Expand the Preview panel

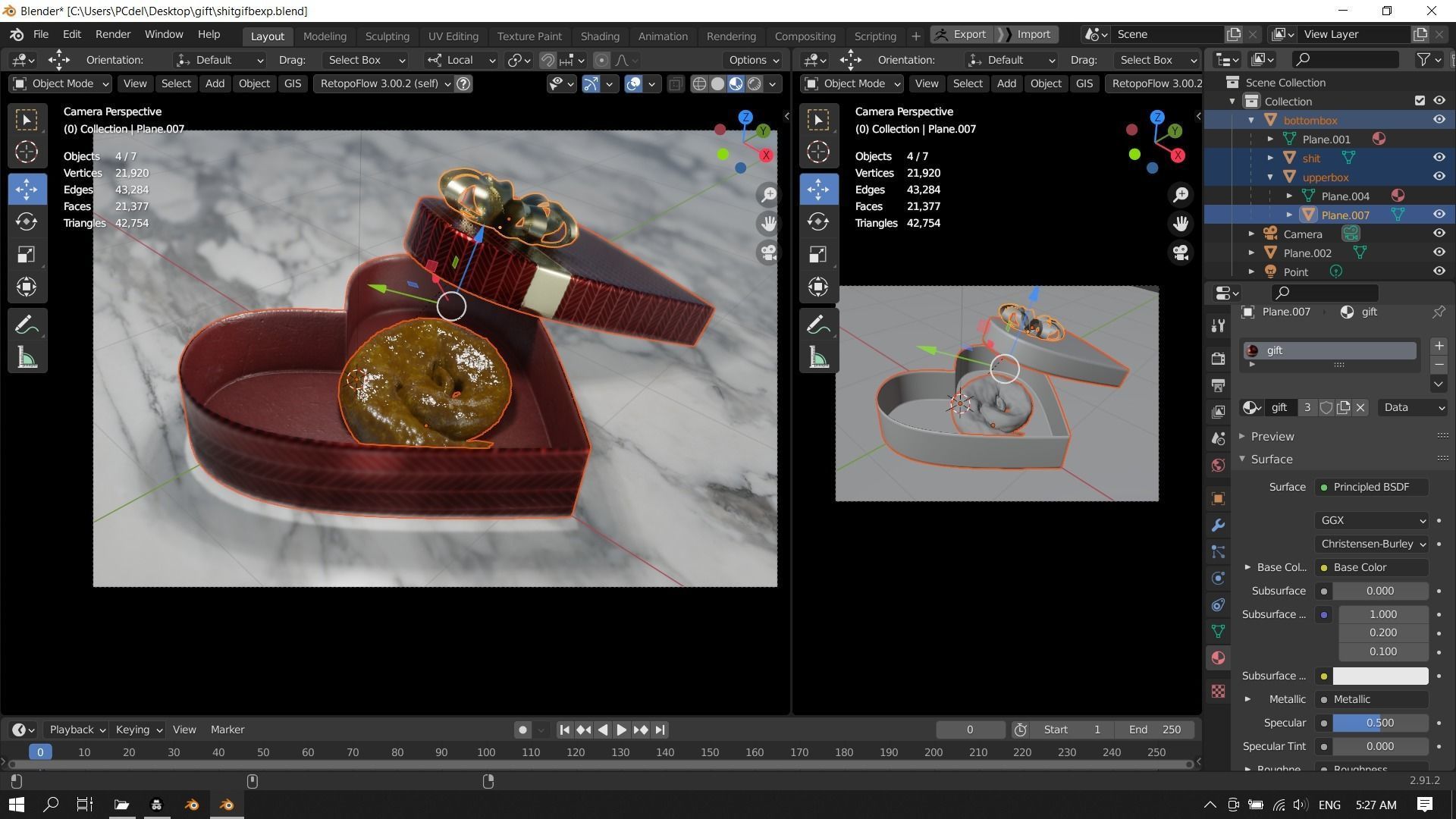[x=1272, y=436]
